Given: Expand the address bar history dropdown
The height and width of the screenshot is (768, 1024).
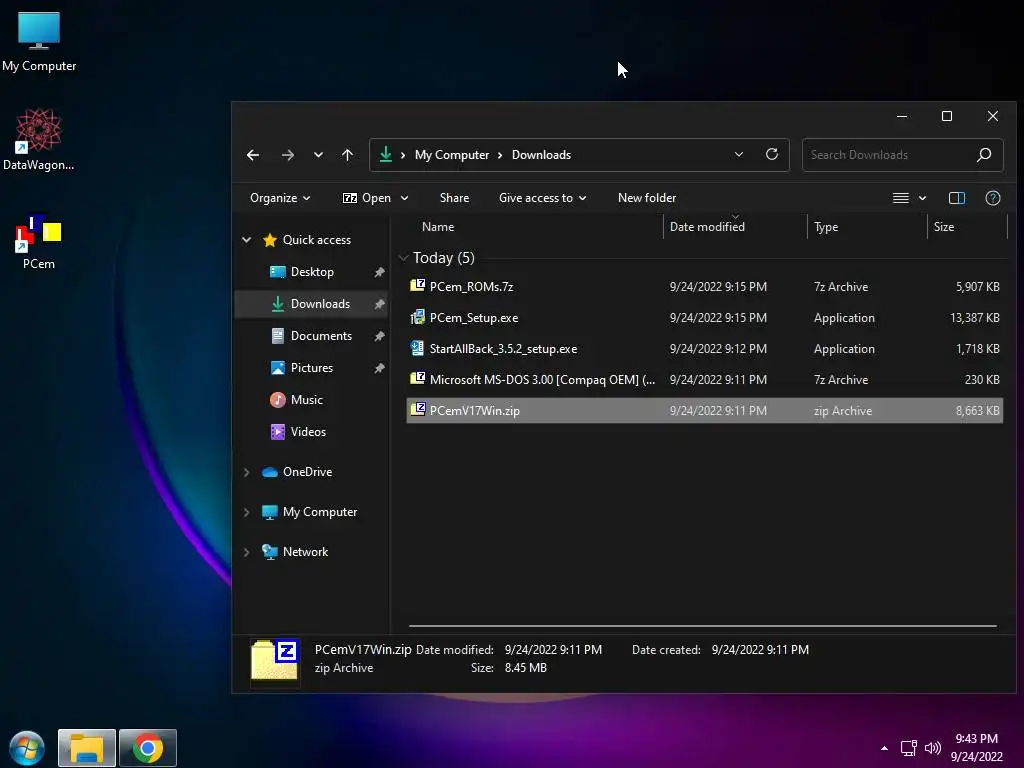Looking at the screenshot, I should coord(739,155).
